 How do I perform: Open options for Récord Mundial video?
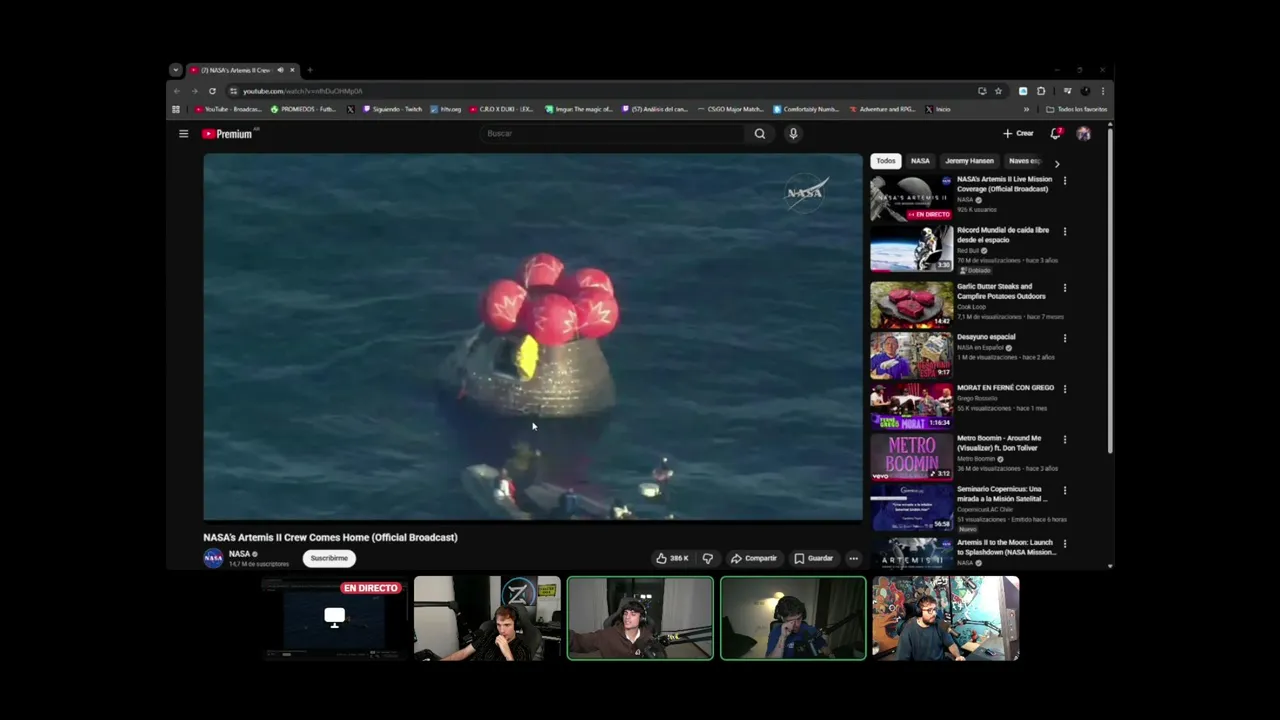coord(1065,231)
